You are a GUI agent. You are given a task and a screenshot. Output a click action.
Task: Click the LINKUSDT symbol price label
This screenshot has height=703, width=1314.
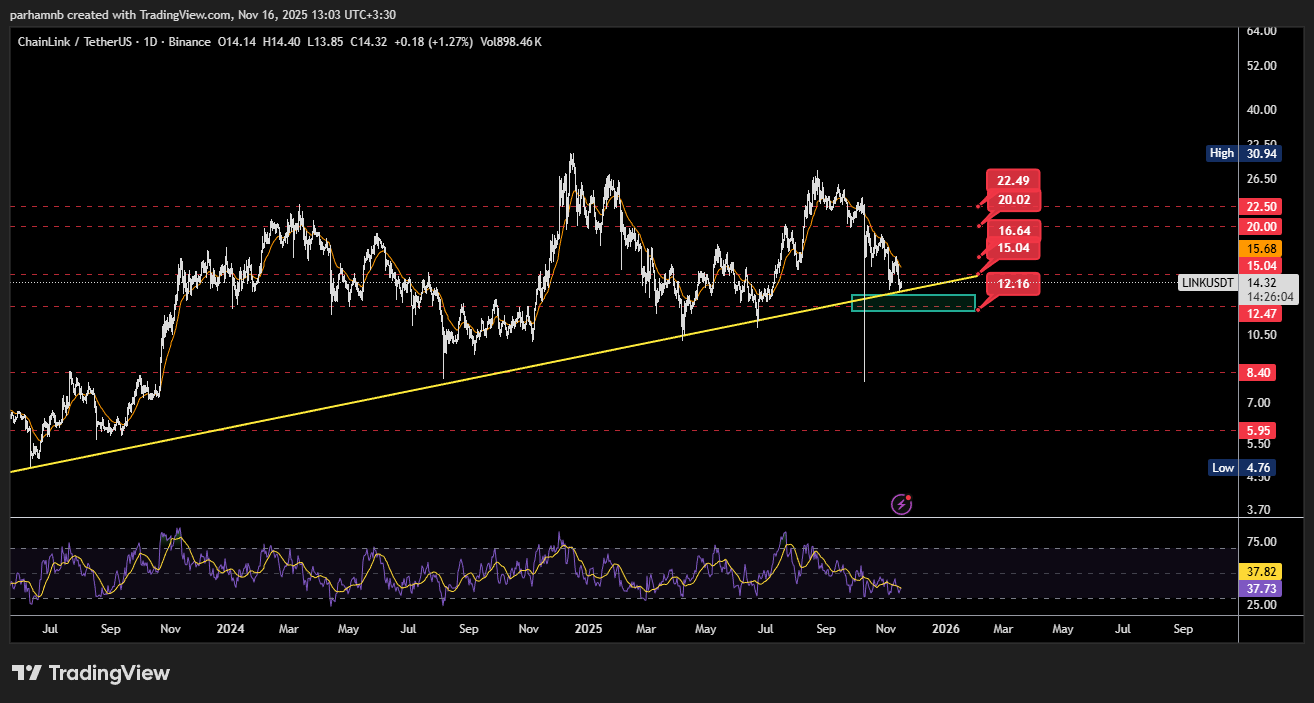coord(1208,283)
